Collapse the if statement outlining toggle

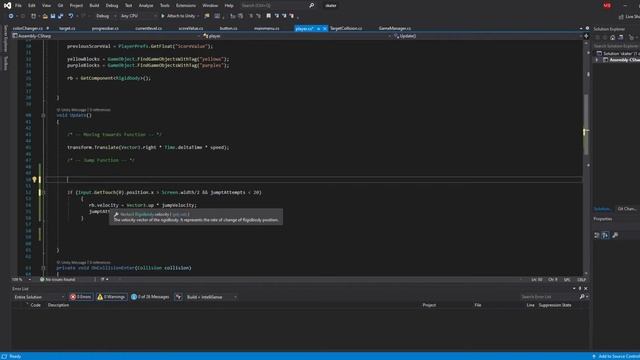click(x=43, y=192)
